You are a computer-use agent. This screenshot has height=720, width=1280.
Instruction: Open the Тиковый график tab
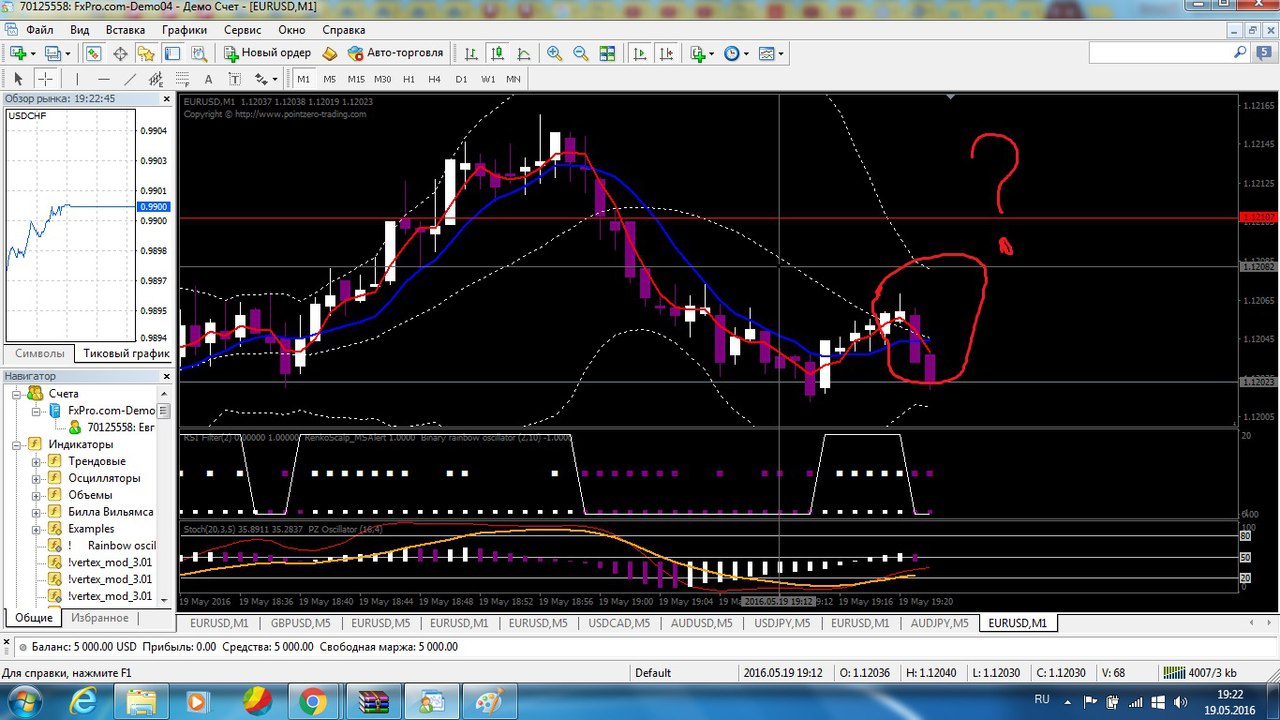(x=126, y=353)
